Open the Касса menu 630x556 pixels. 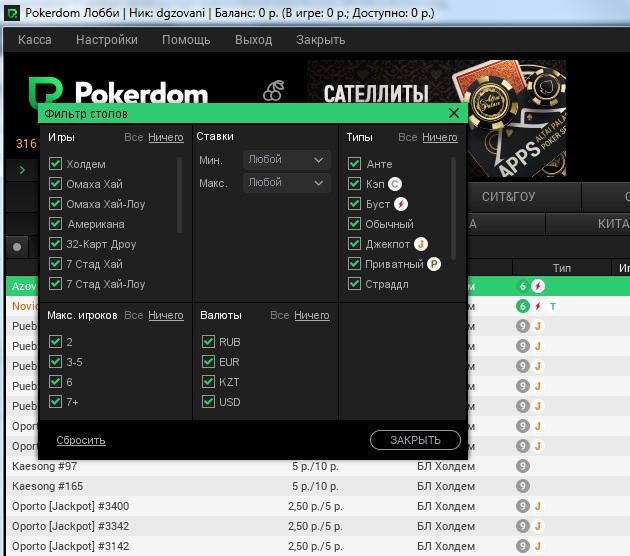[35, 40]
